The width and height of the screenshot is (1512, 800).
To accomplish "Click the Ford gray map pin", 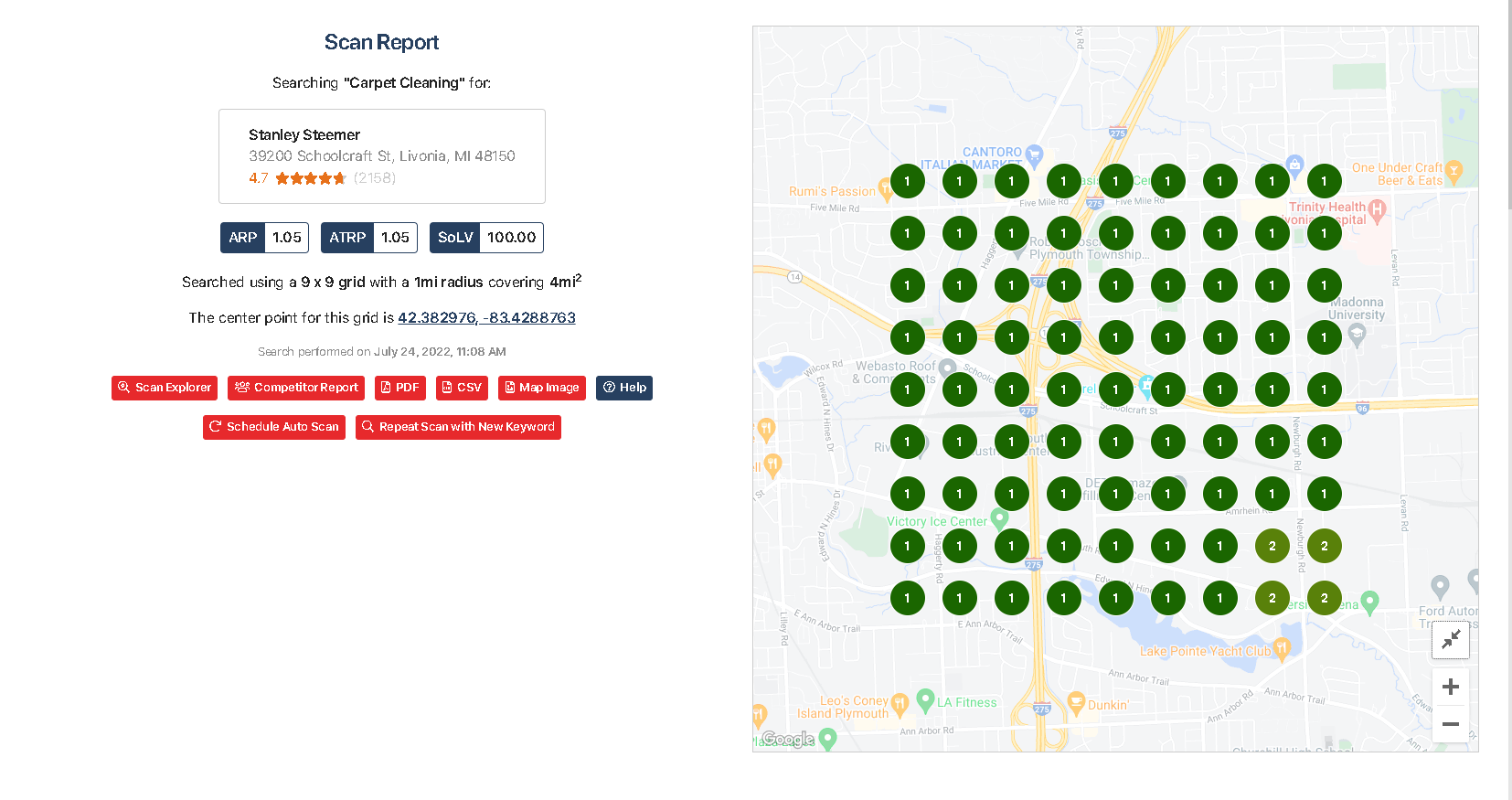I will [1440, 586].
